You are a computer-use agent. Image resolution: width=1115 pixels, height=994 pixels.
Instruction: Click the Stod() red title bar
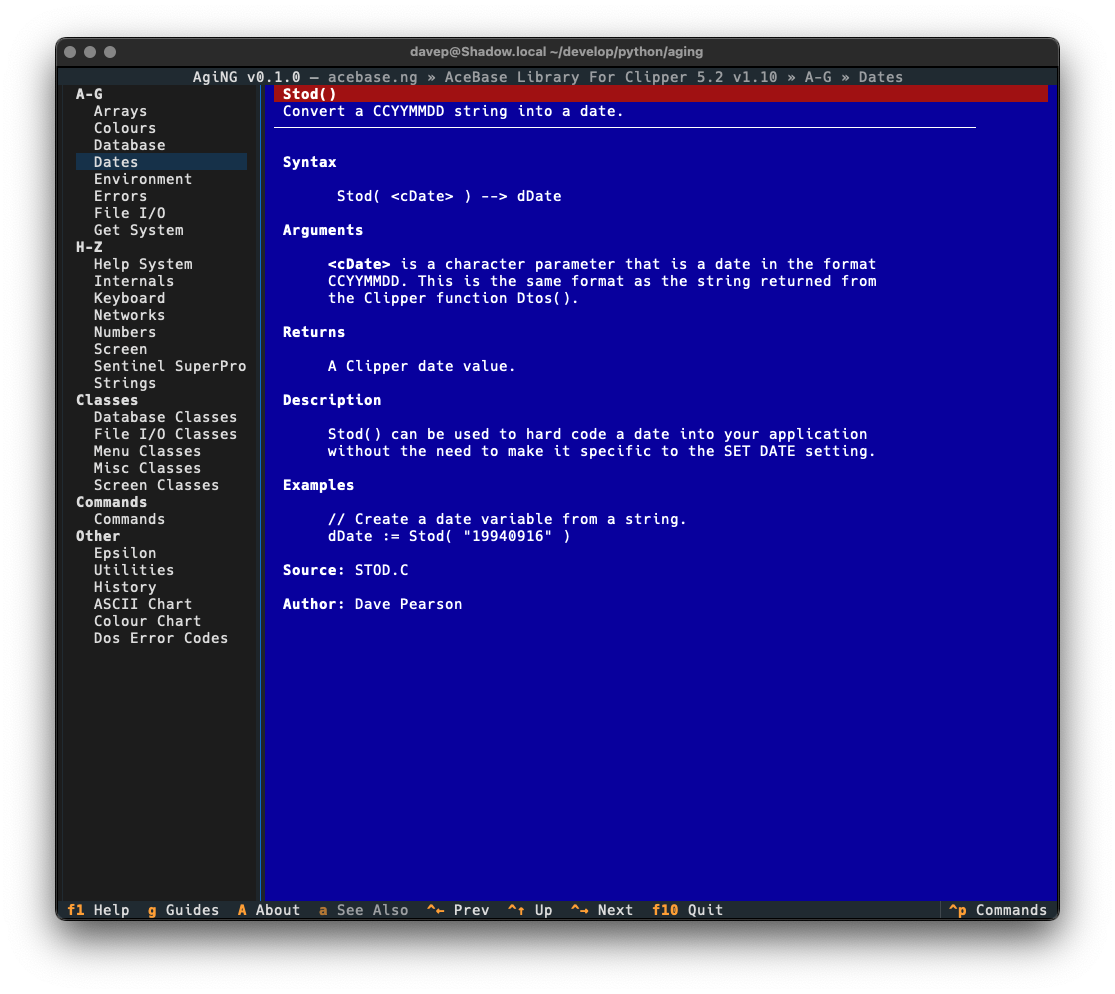click(x=660, y=94)
